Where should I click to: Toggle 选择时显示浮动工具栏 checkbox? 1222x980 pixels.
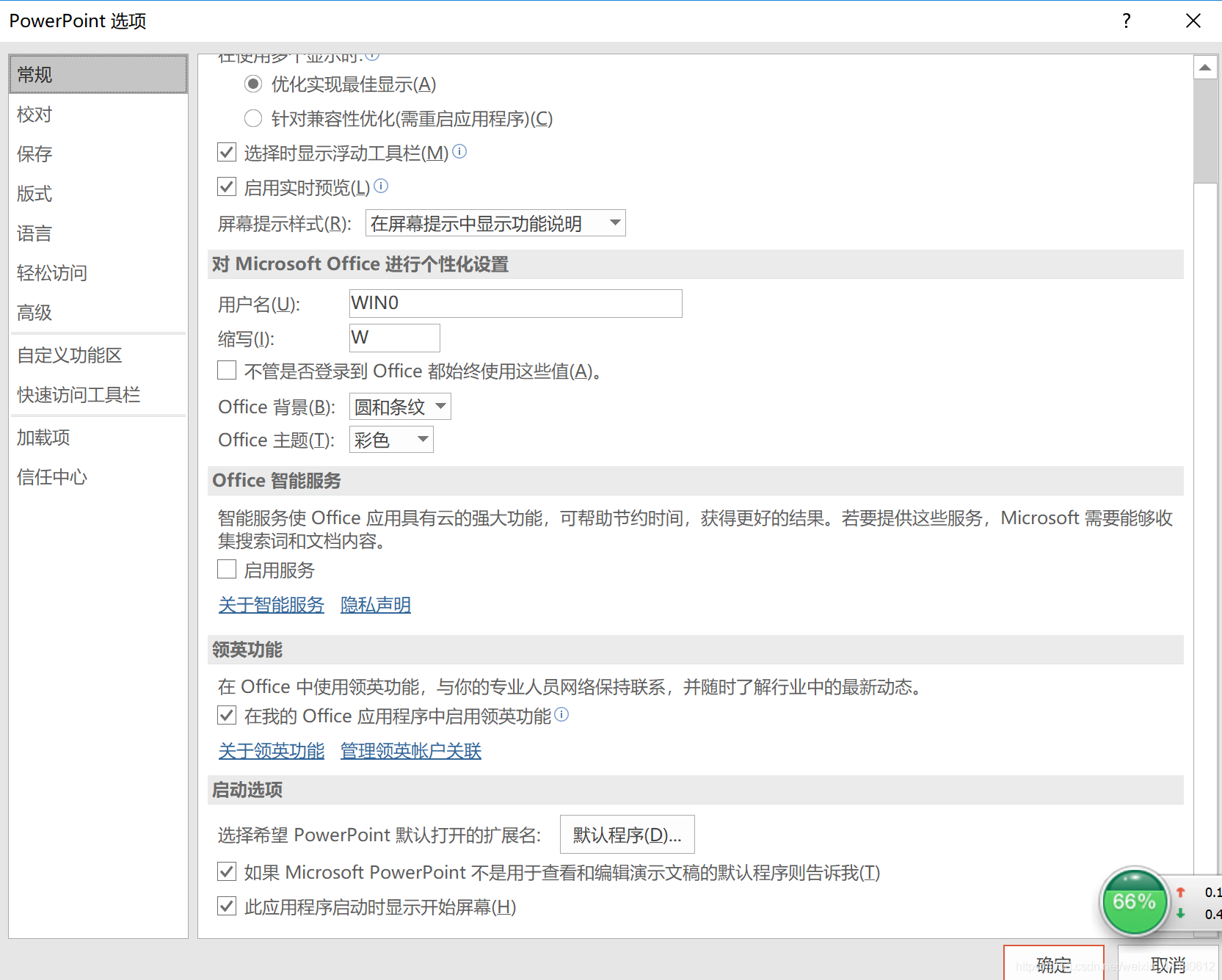coord(227,153)
